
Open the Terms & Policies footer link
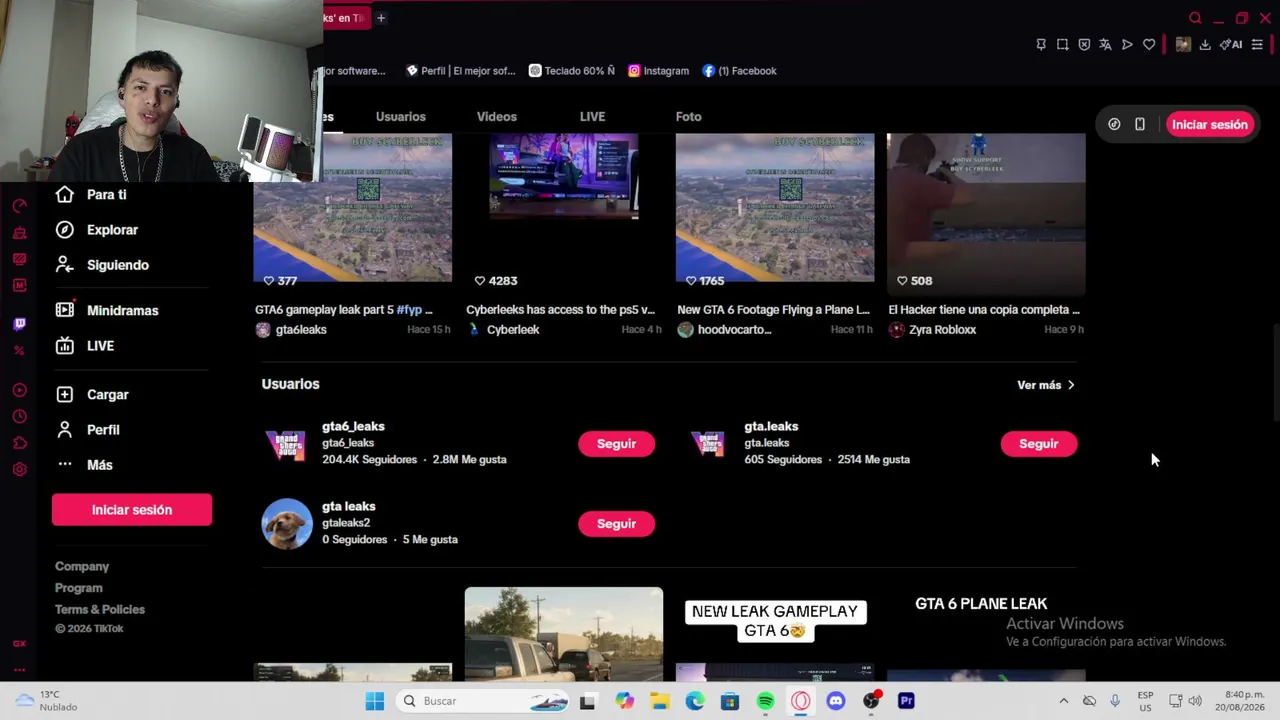point(100,610)
